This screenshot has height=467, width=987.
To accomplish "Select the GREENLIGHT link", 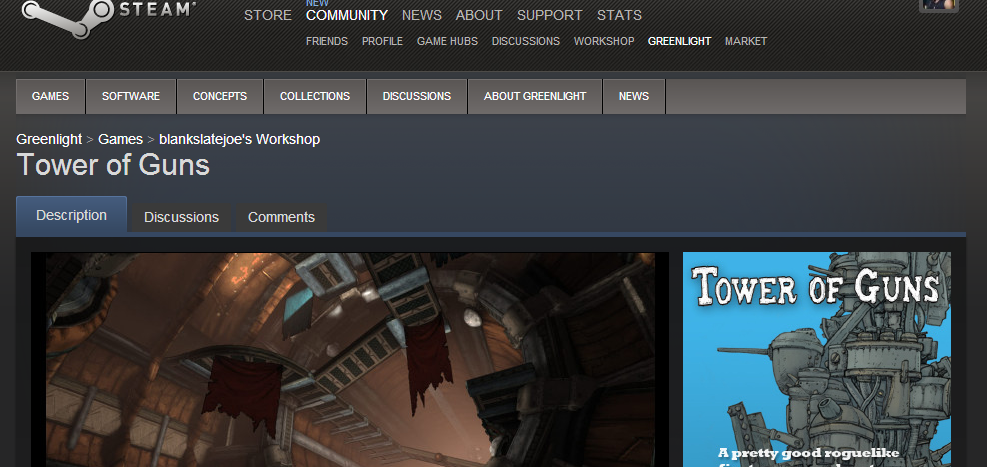I will [679, 42].
